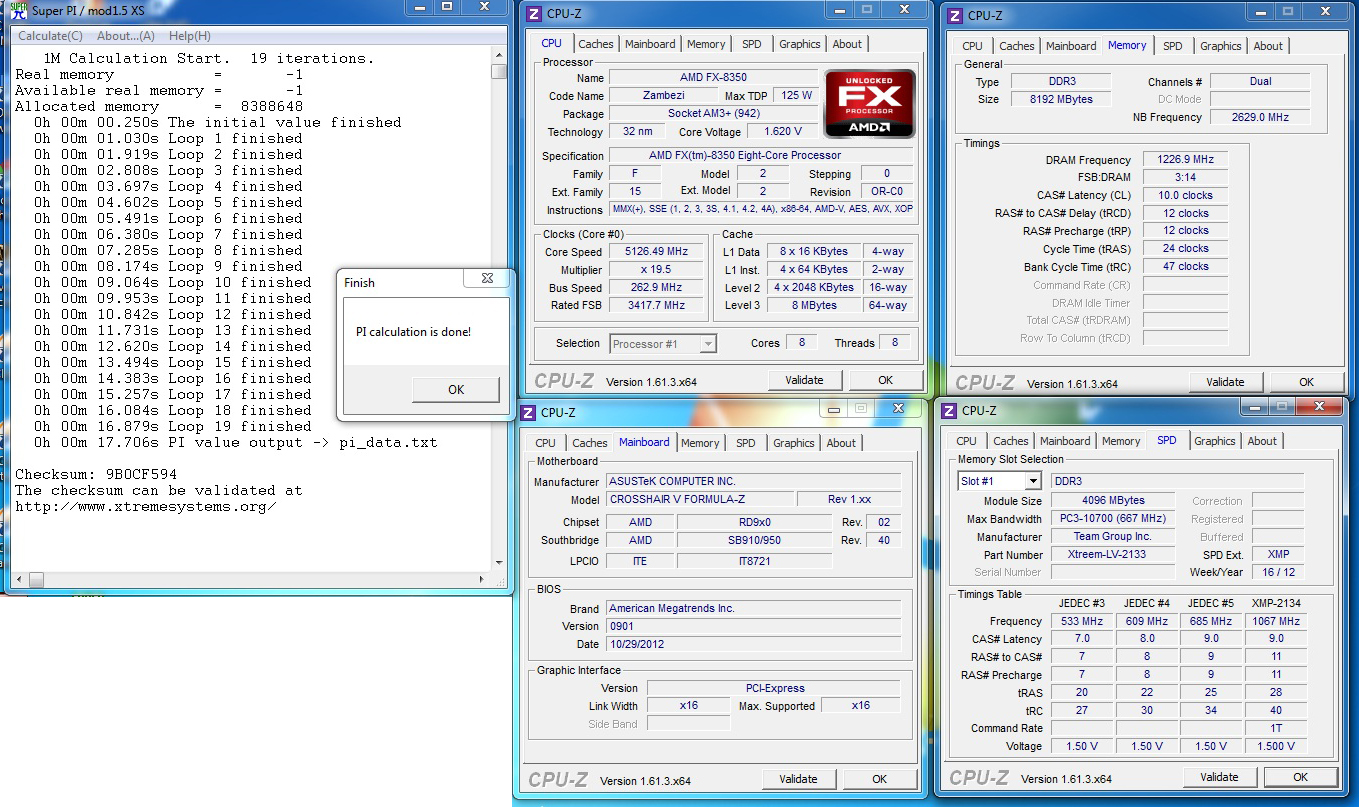Click Validate in the CPU-Z Mainboard window

798,779
